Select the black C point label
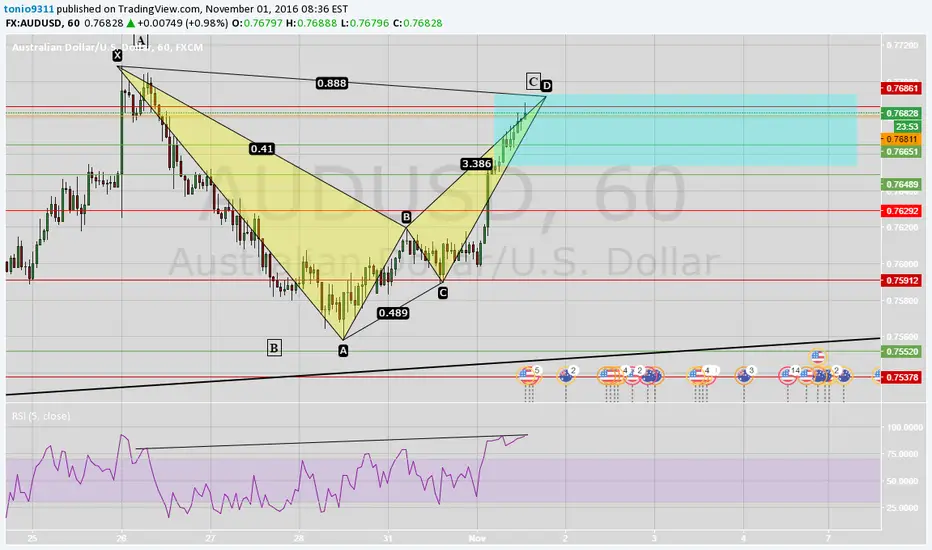The width and height of the screenshot is (932, 550). pos(442,293)
